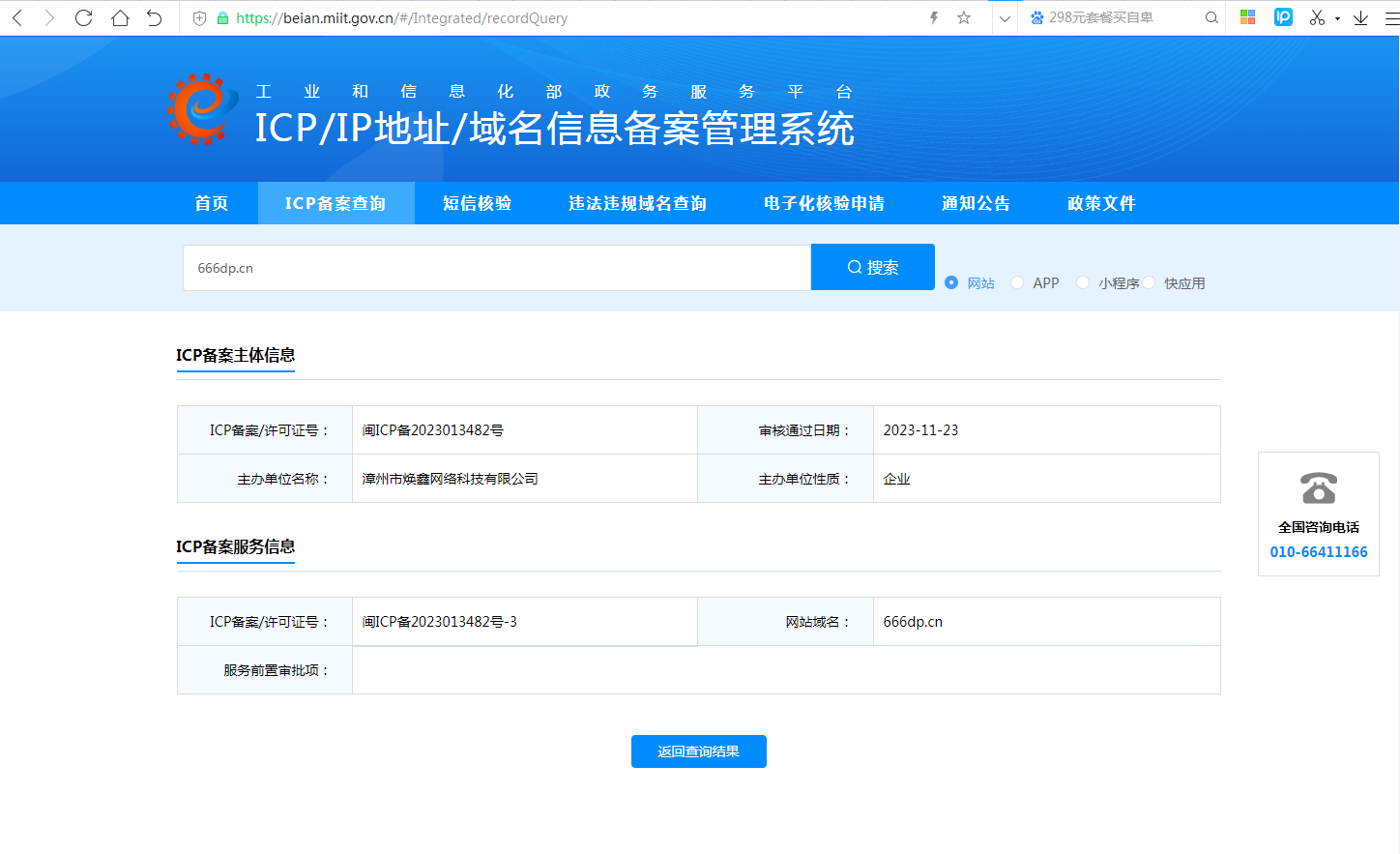
Task: Click the 主办单位名称 label
Action: (283, 479)
